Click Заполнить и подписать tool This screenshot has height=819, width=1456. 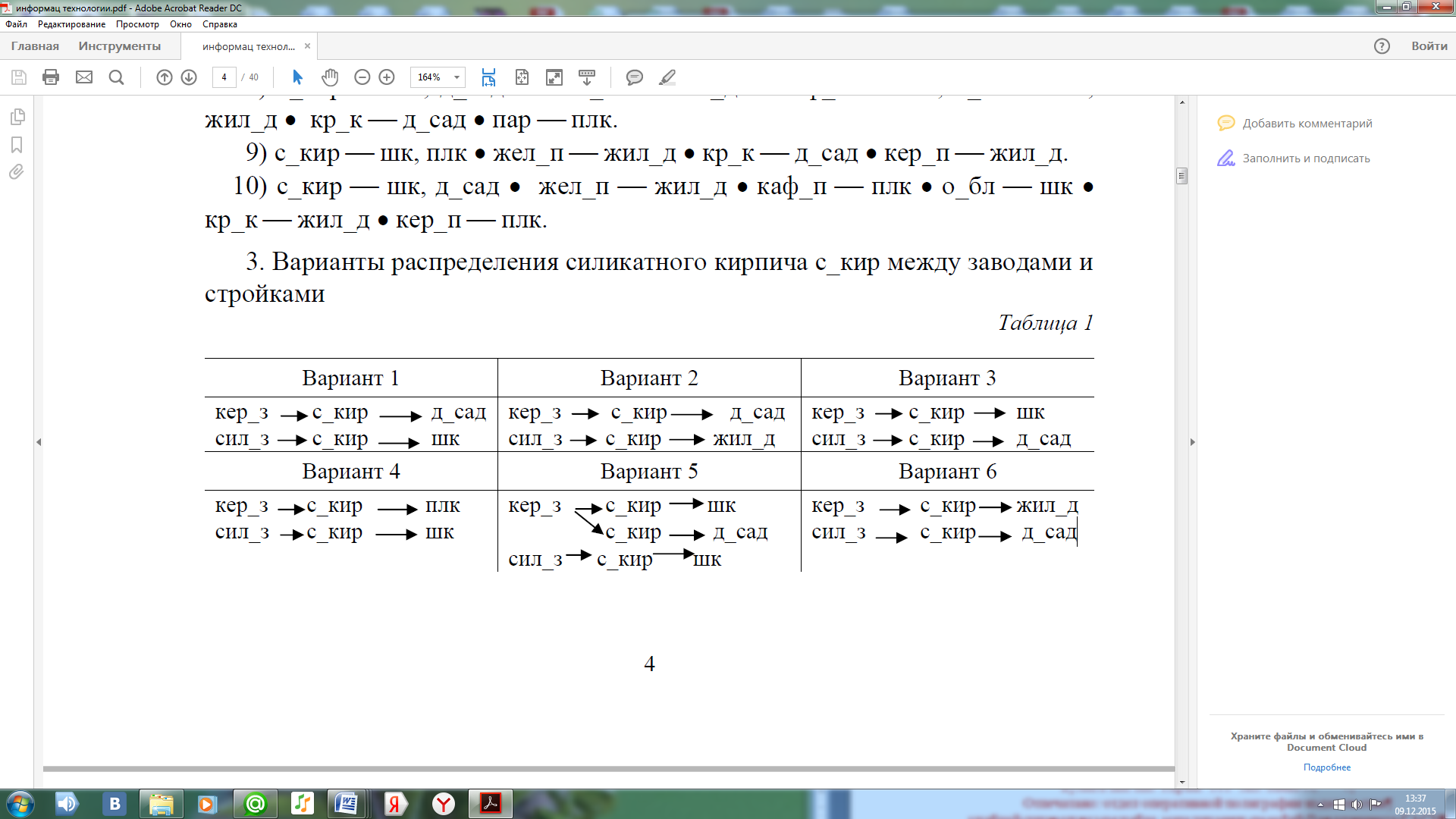[x=1306, y=158]
